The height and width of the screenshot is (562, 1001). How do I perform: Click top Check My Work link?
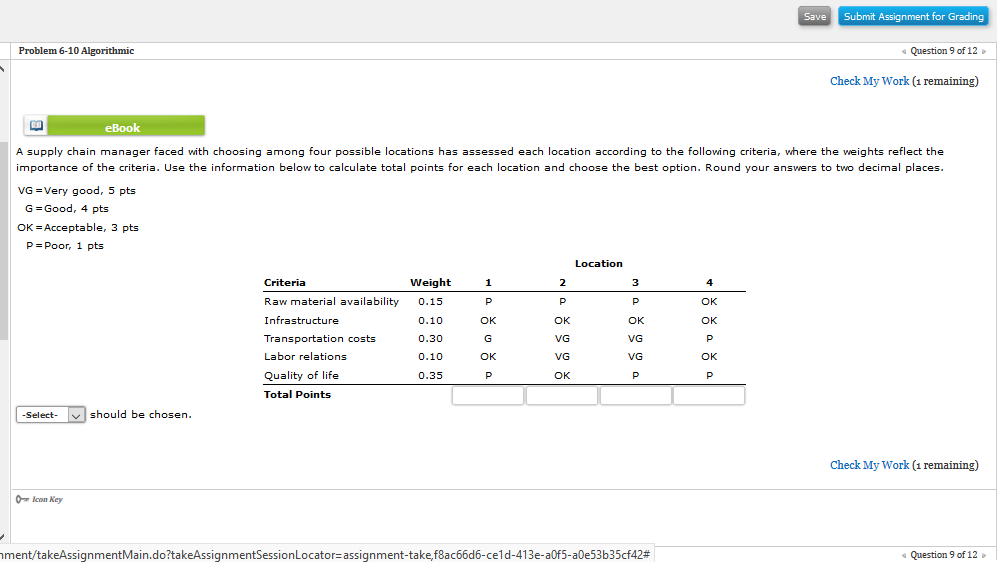[869, 81]
